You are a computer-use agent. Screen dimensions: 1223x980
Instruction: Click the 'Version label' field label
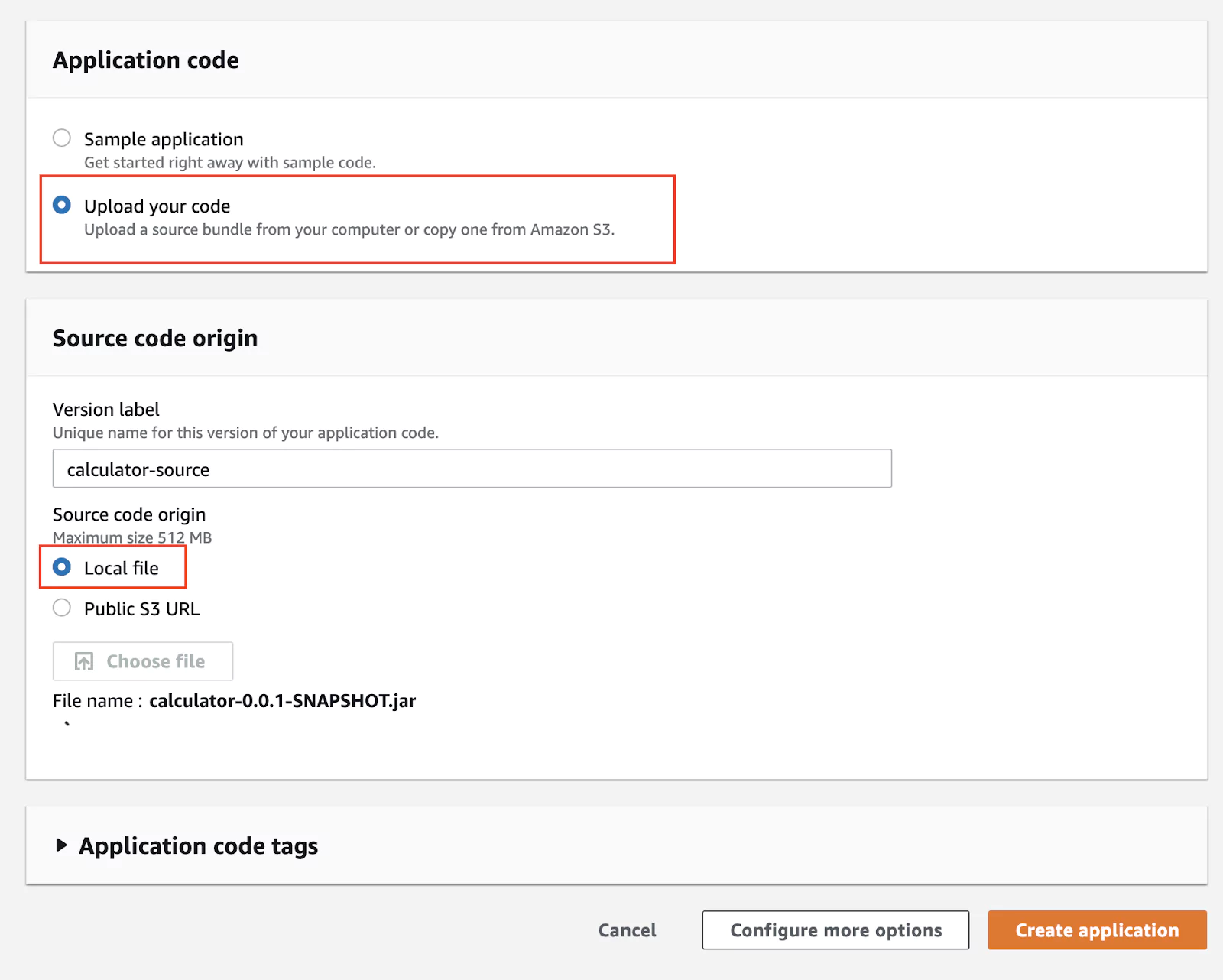[x=106, y=410]
